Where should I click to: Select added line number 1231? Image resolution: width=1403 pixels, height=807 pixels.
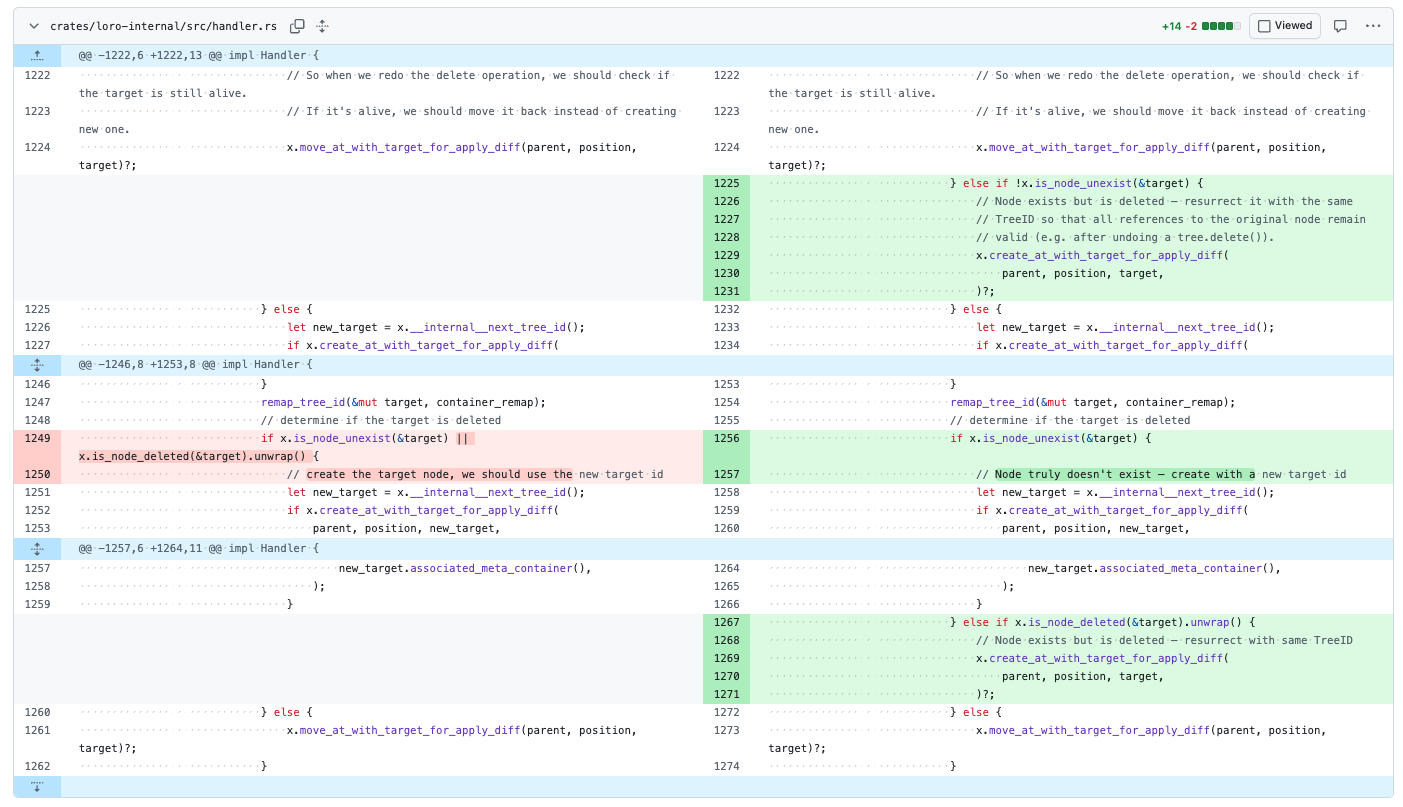(726, 292)
